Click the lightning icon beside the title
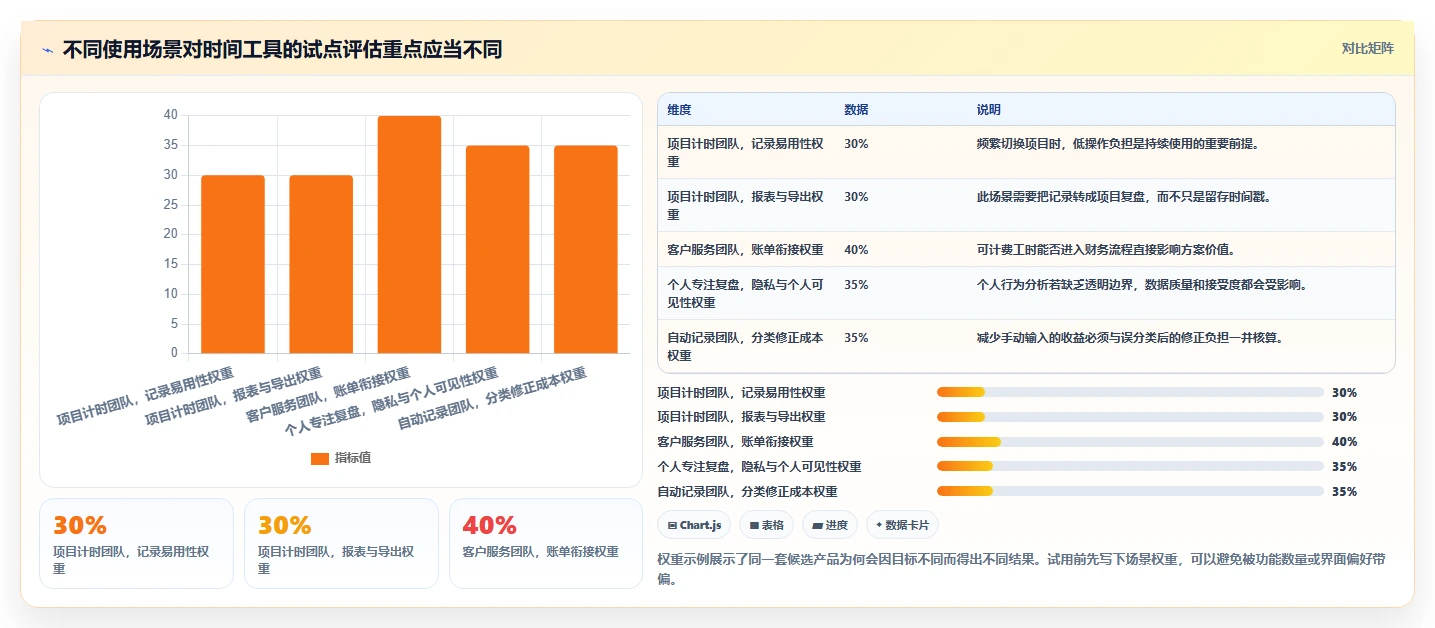1435x628 pixels. (47, 50)
